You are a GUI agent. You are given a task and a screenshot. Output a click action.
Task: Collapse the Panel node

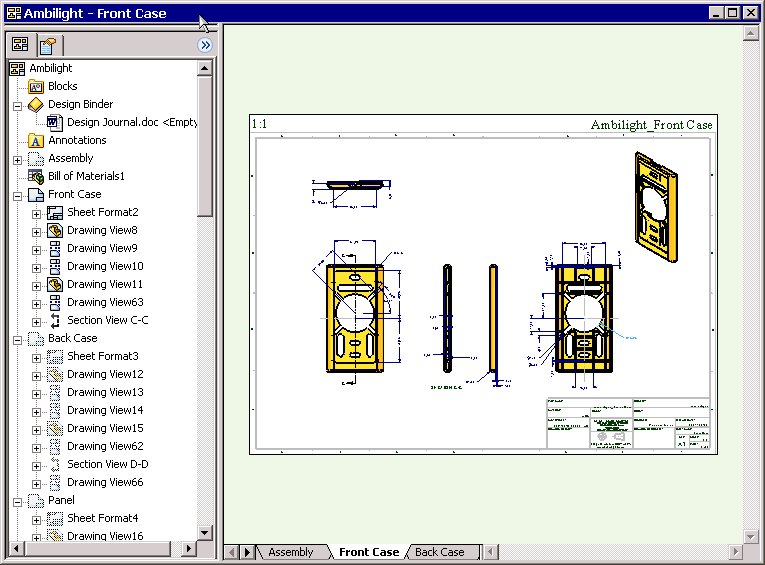pos(18,502)
